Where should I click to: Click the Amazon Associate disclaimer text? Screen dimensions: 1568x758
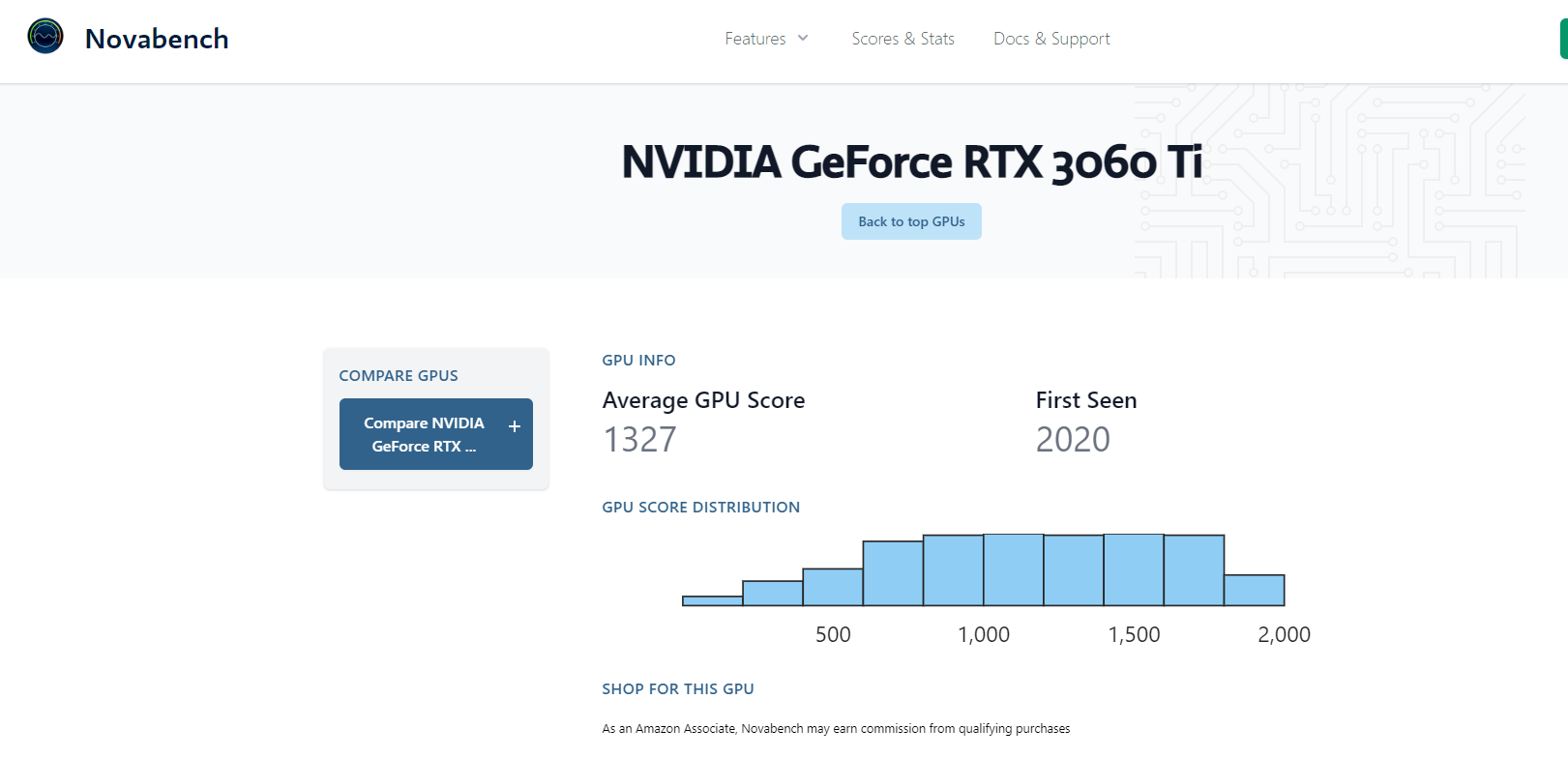coord(836,729)
